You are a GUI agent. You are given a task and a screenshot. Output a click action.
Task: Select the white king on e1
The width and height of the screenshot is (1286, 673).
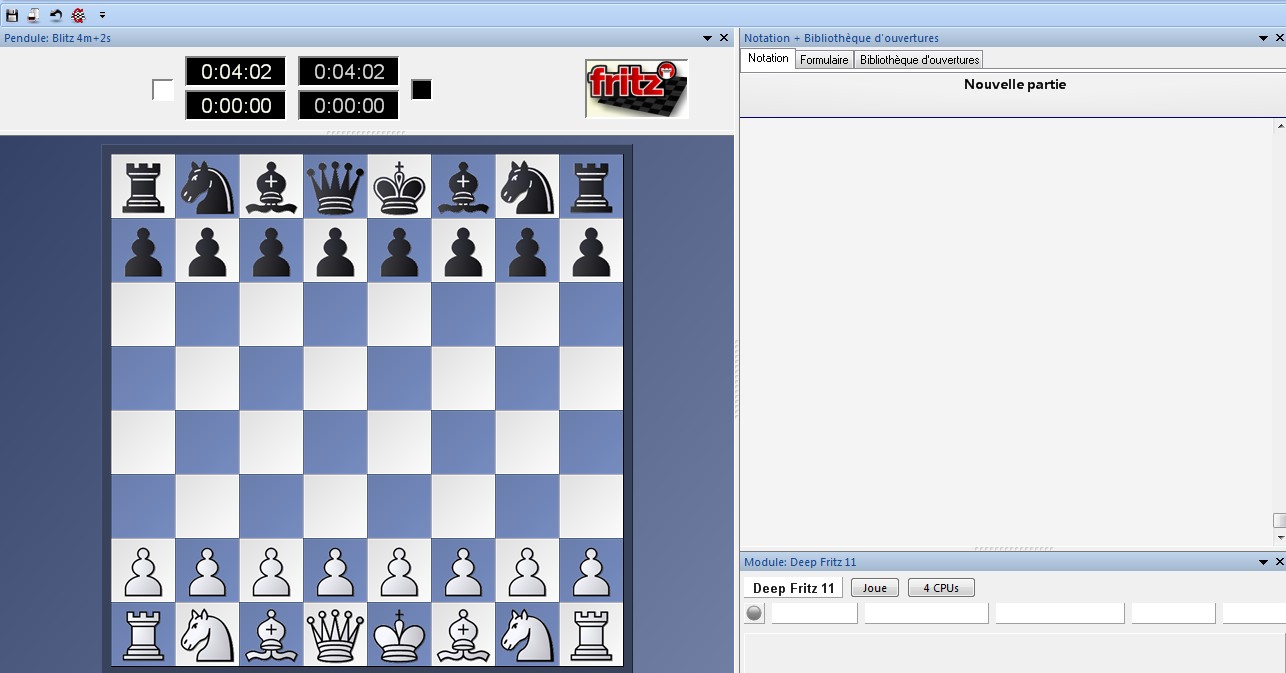coord(399,634)
